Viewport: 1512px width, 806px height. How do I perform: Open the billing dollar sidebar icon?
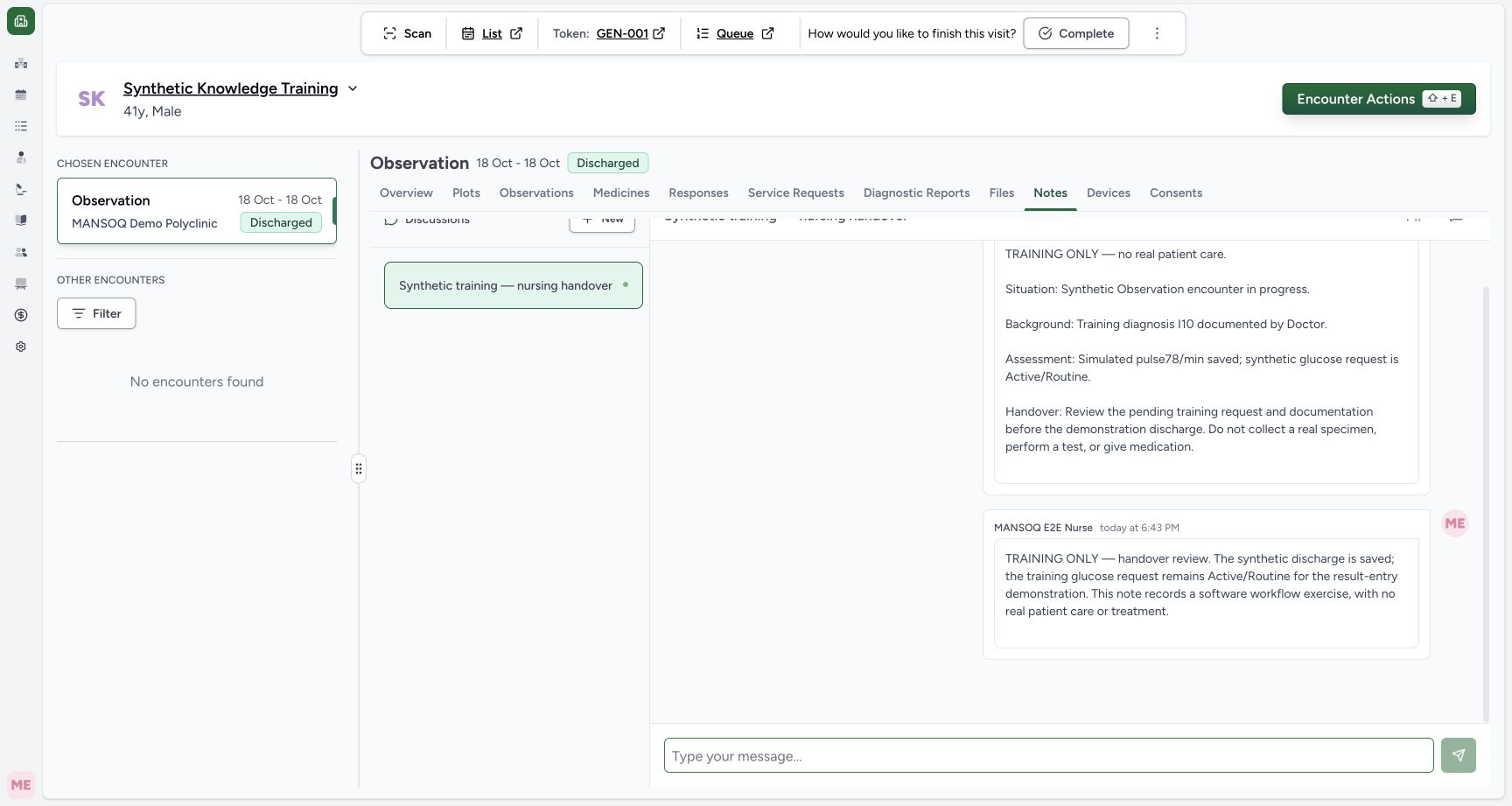pyautogui.click(x=21, y=315)
